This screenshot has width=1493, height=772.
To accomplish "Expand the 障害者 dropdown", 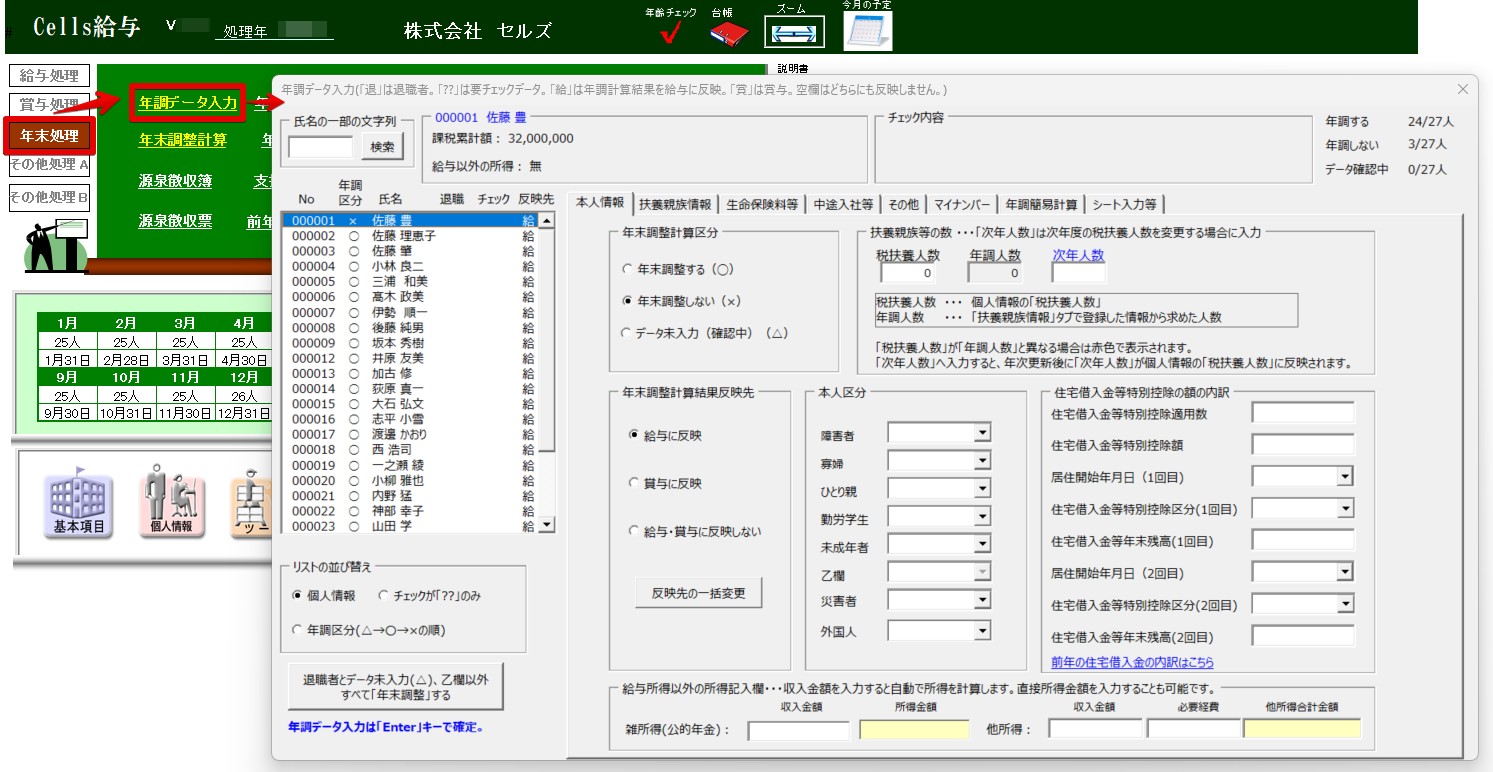I will pos(982,433).
